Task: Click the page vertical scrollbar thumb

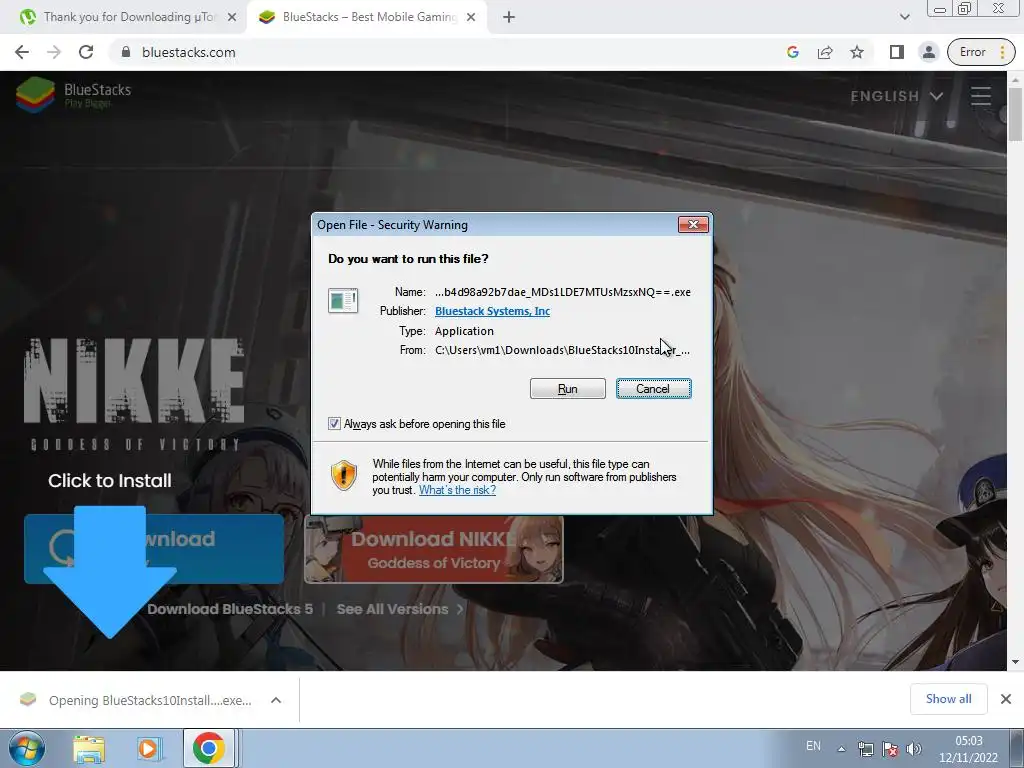Action: [1015, 113]
